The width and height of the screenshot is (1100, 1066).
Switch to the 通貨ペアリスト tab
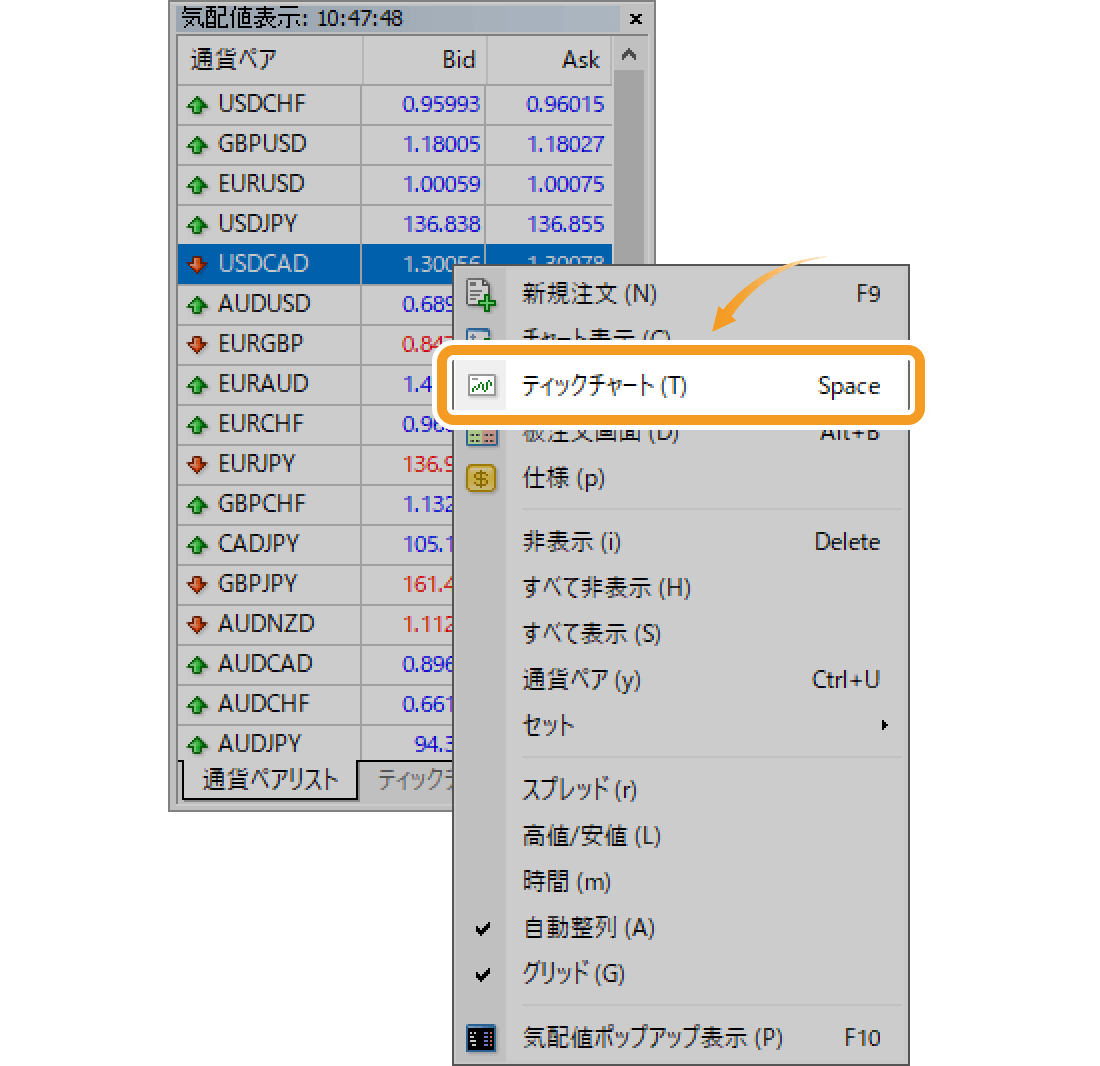click(x=270, y=780)
